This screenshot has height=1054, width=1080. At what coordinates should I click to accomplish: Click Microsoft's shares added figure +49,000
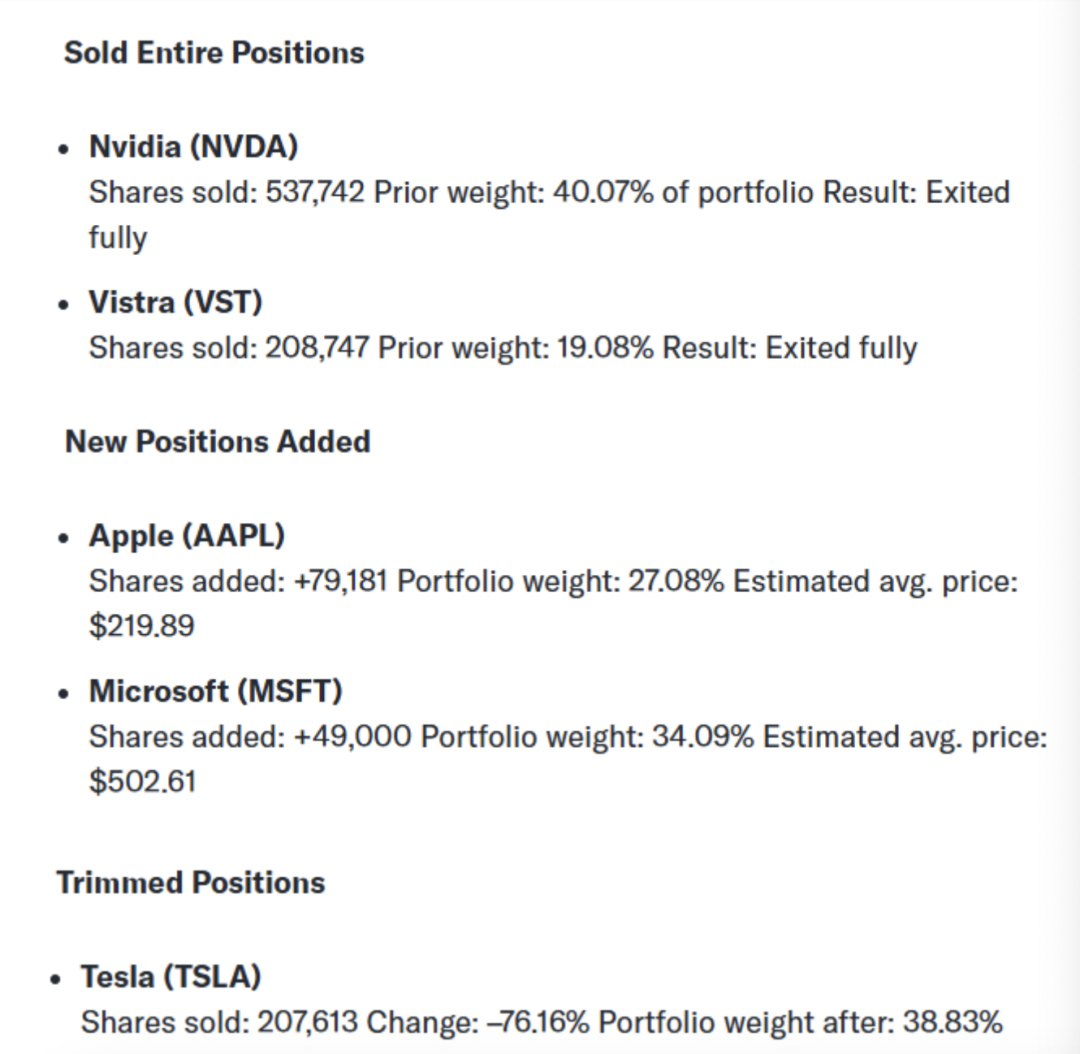353,737
